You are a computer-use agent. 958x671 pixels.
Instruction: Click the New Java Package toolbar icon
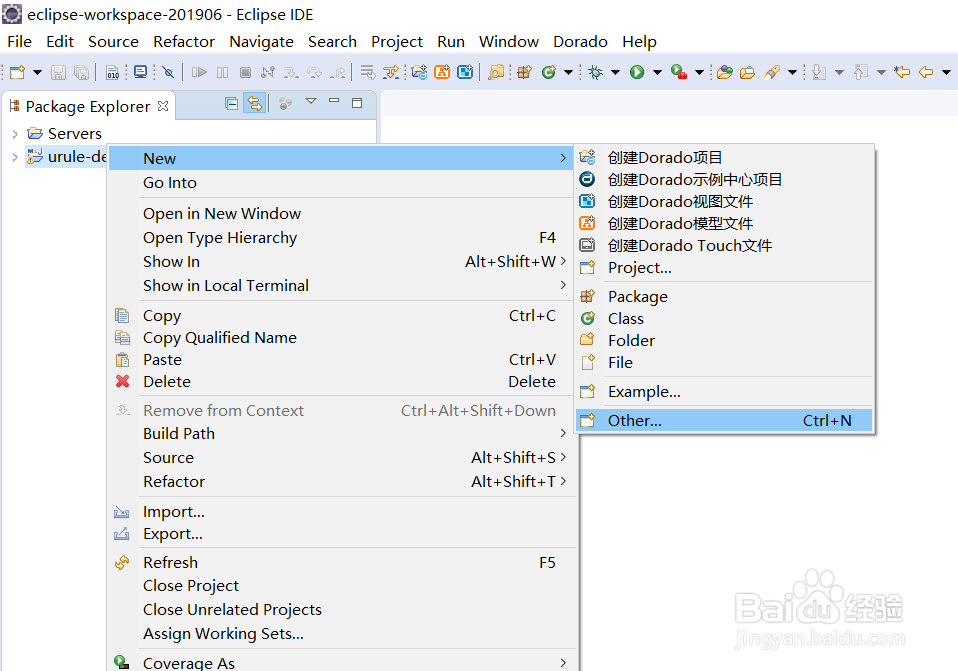[524, 72]
